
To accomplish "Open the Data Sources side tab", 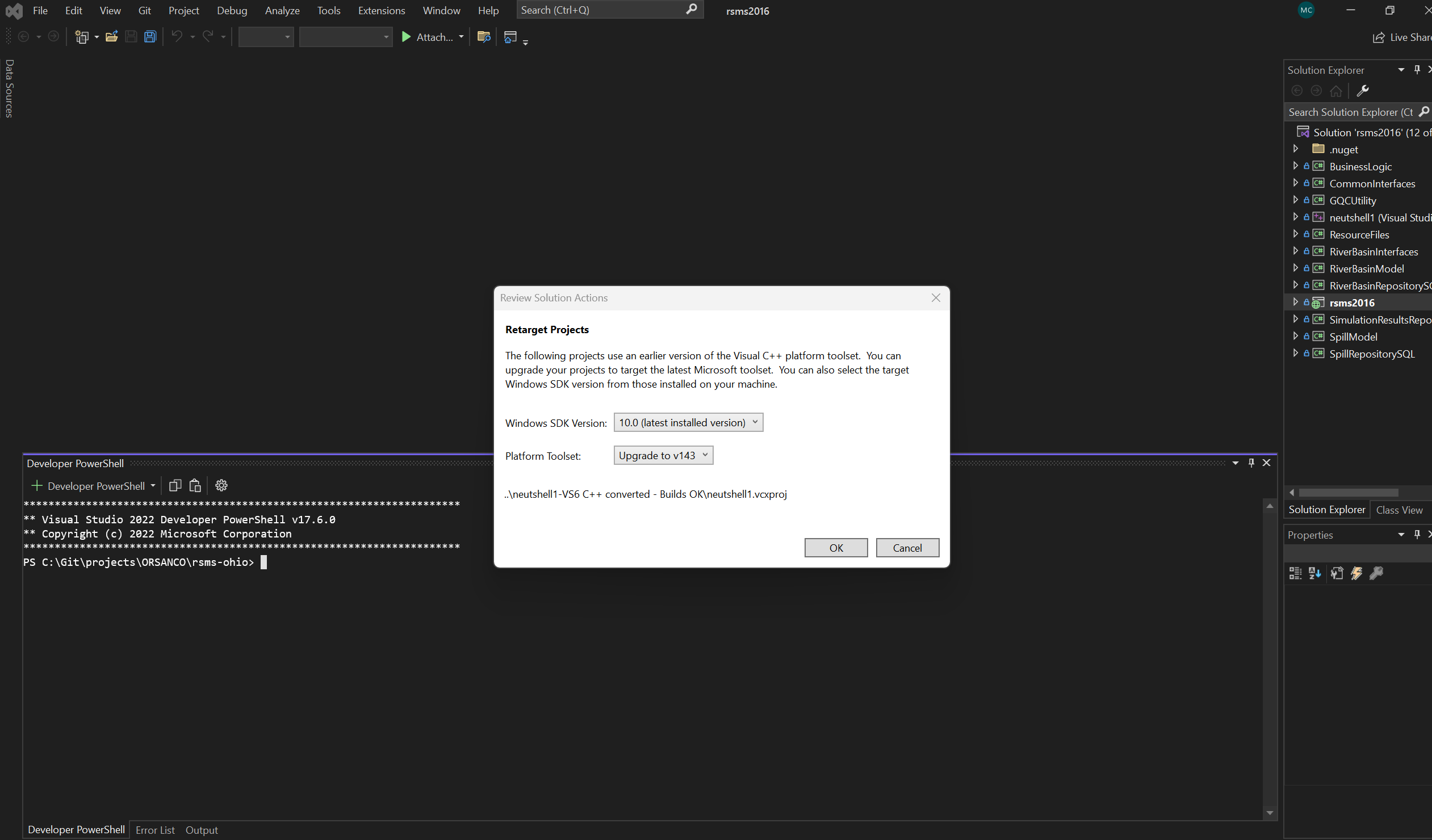I will pyautogui.click(x=9, y=89).
